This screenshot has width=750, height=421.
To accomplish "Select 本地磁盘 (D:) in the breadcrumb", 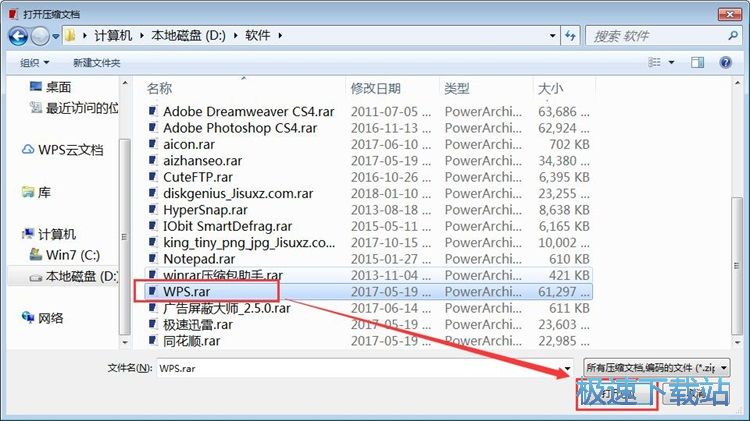I will pos(188,35).
